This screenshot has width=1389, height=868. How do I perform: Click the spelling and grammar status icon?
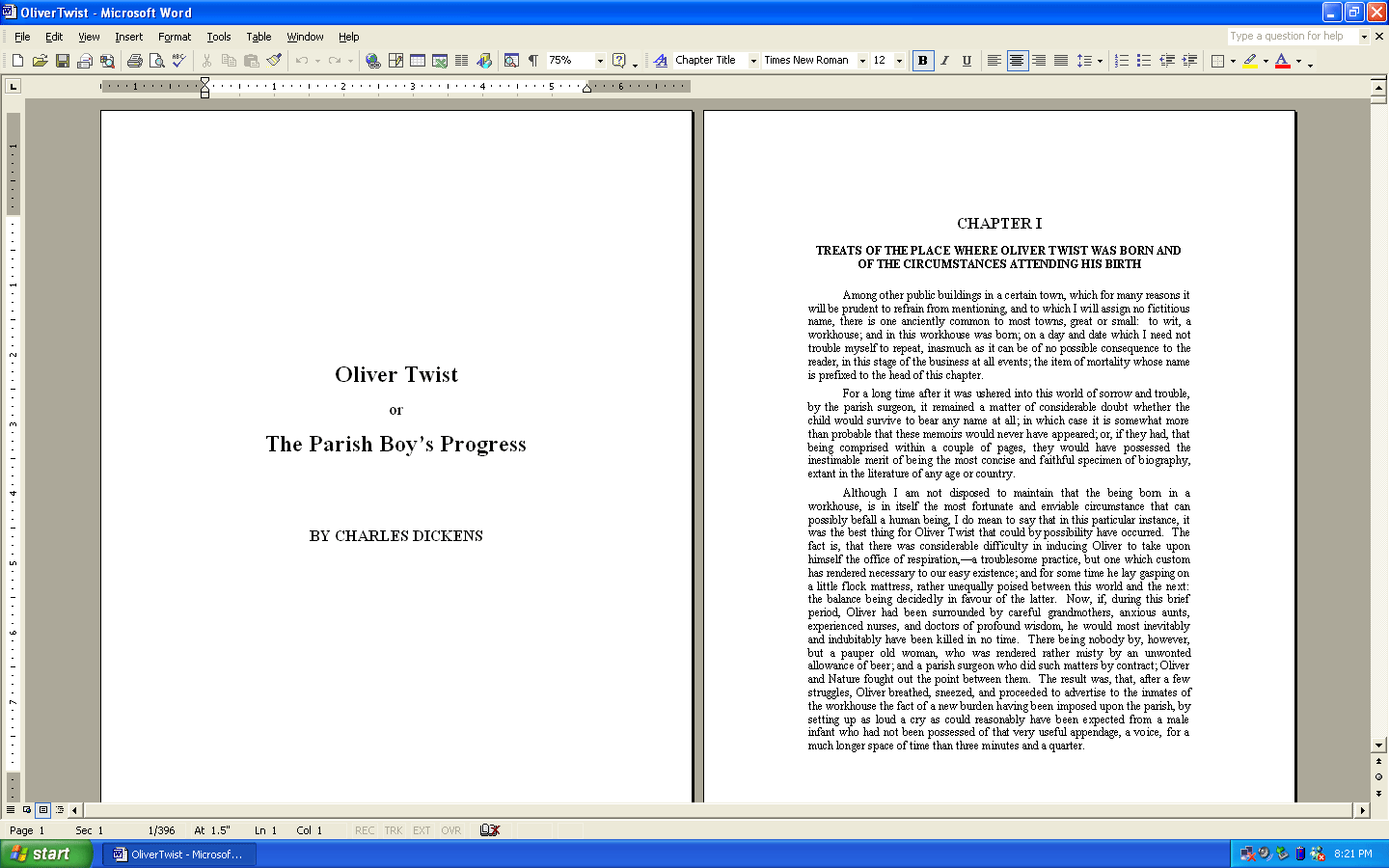(490, 830)
